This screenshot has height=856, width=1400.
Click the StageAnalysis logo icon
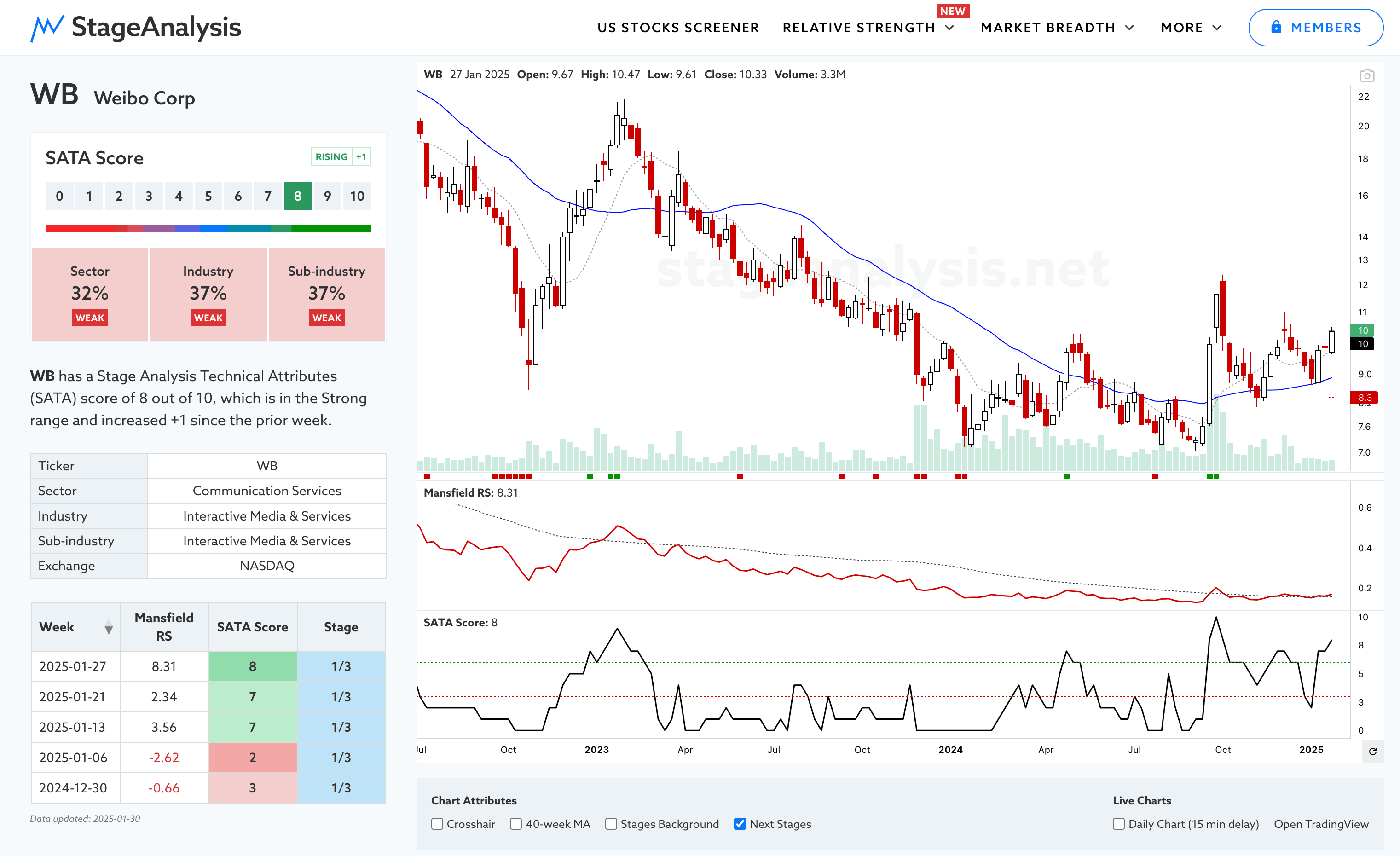click(x=47, y=28)
